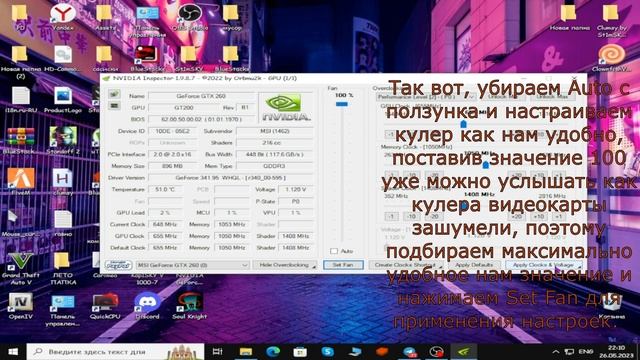Open File Explorer from the taskbar
Image resolution: width=640 pixels, height=360 pixels.
[x=246, y=351]
